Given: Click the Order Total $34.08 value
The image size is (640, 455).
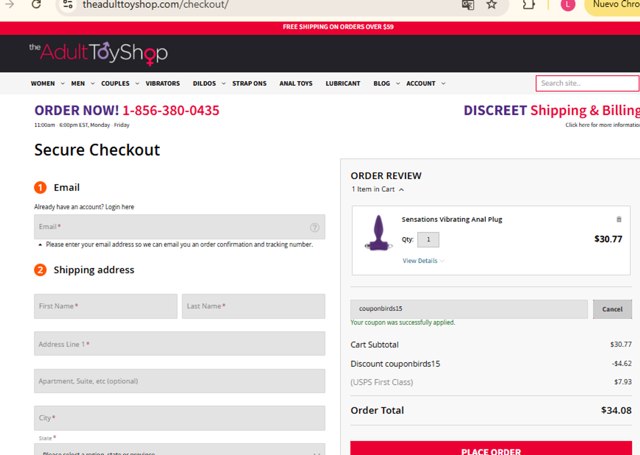Looking at the screenshot, I should pos(616,410).
